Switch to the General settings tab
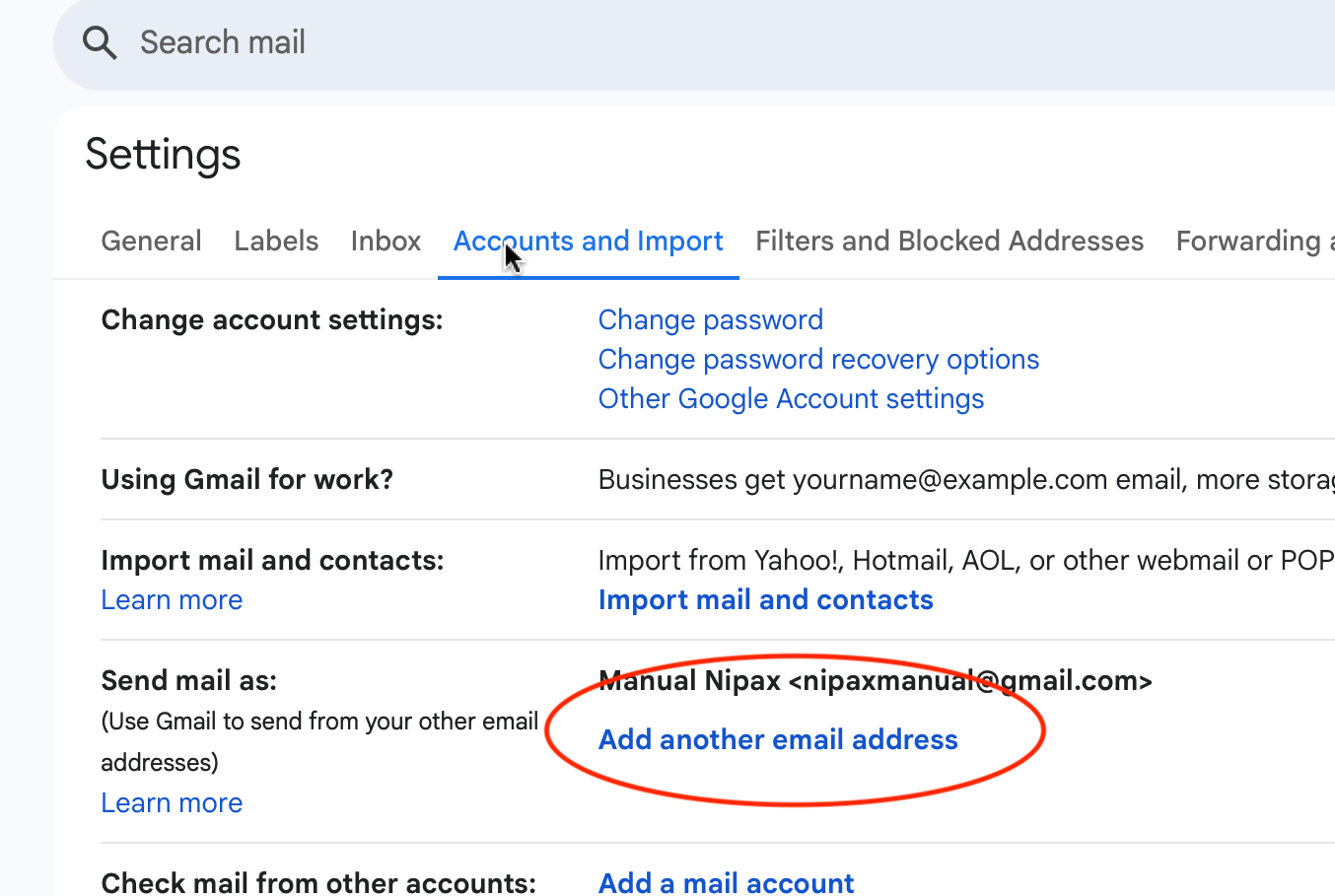 tap(151, 241)
